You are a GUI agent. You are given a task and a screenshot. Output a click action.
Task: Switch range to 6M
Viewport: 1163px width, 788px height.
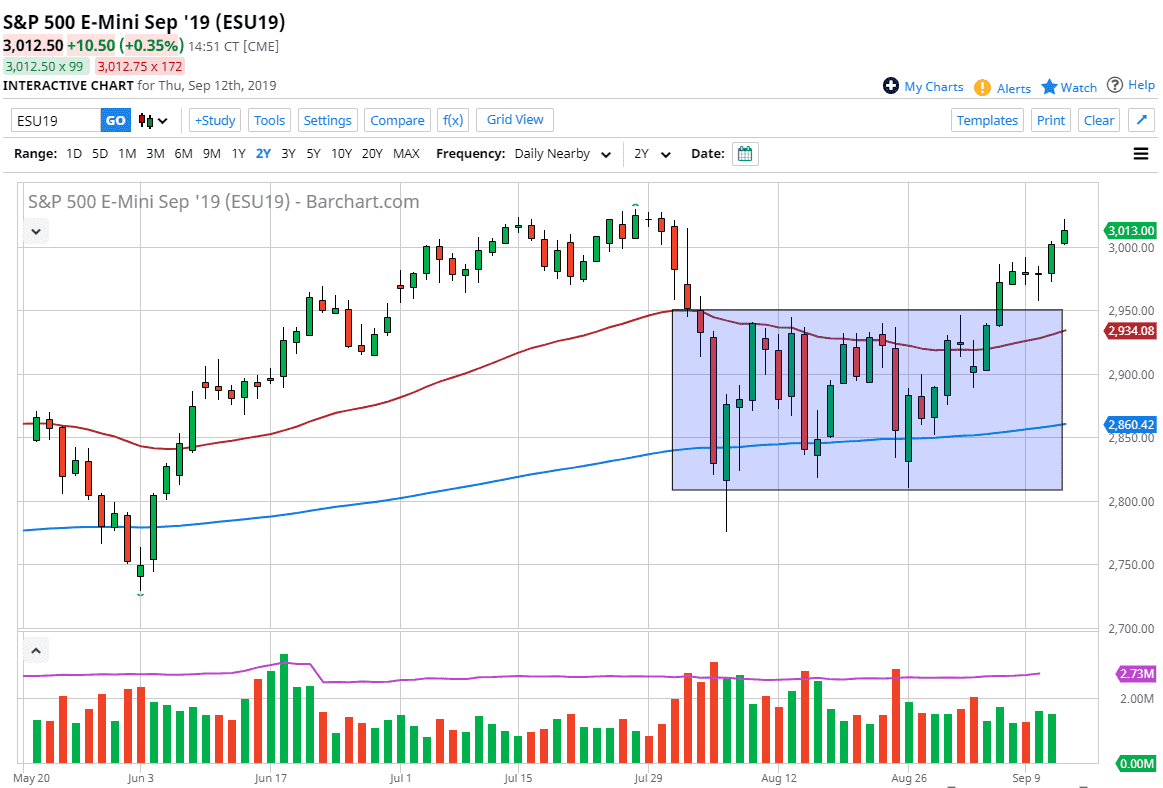coord(183,154)
